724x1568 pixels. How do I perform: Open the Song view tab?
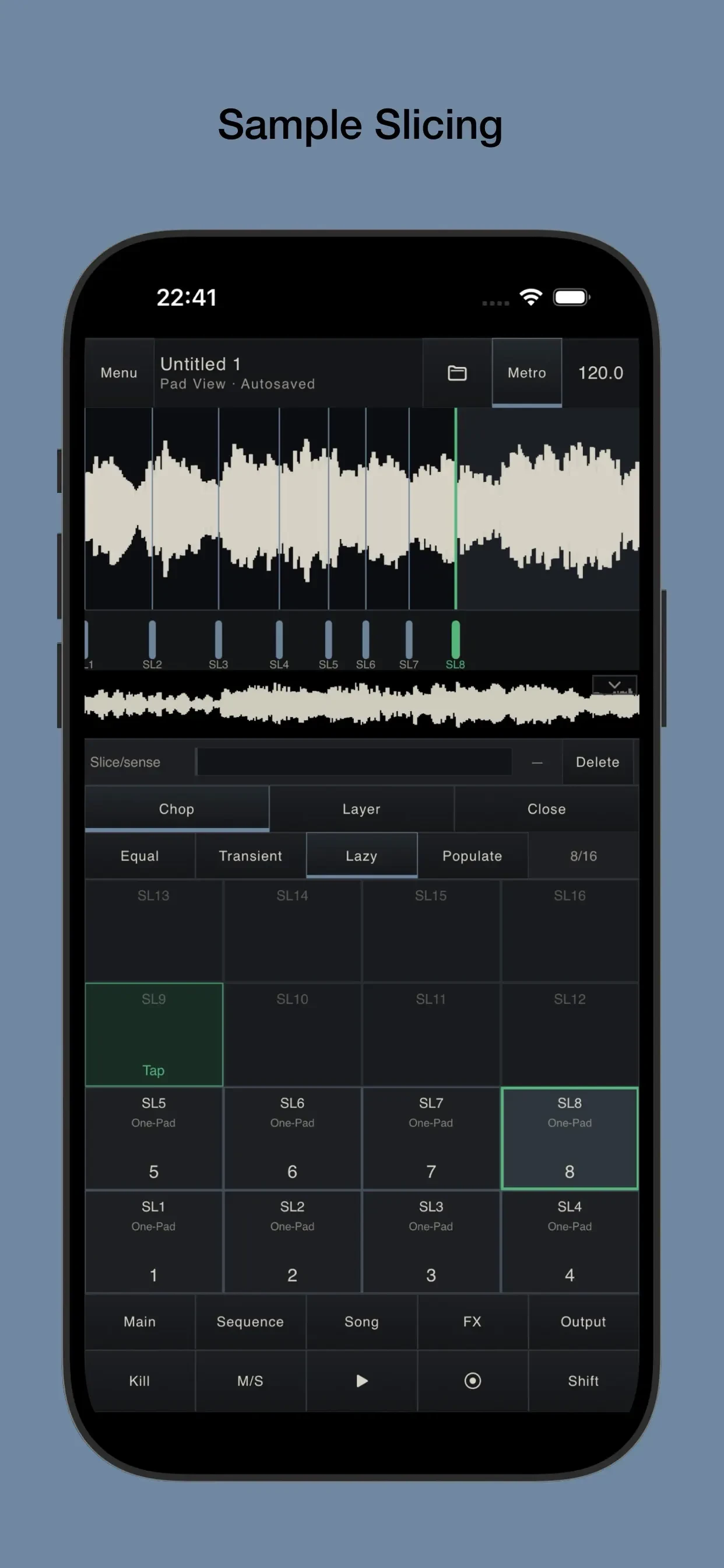pyautogui.click(x=361, y=1321)
